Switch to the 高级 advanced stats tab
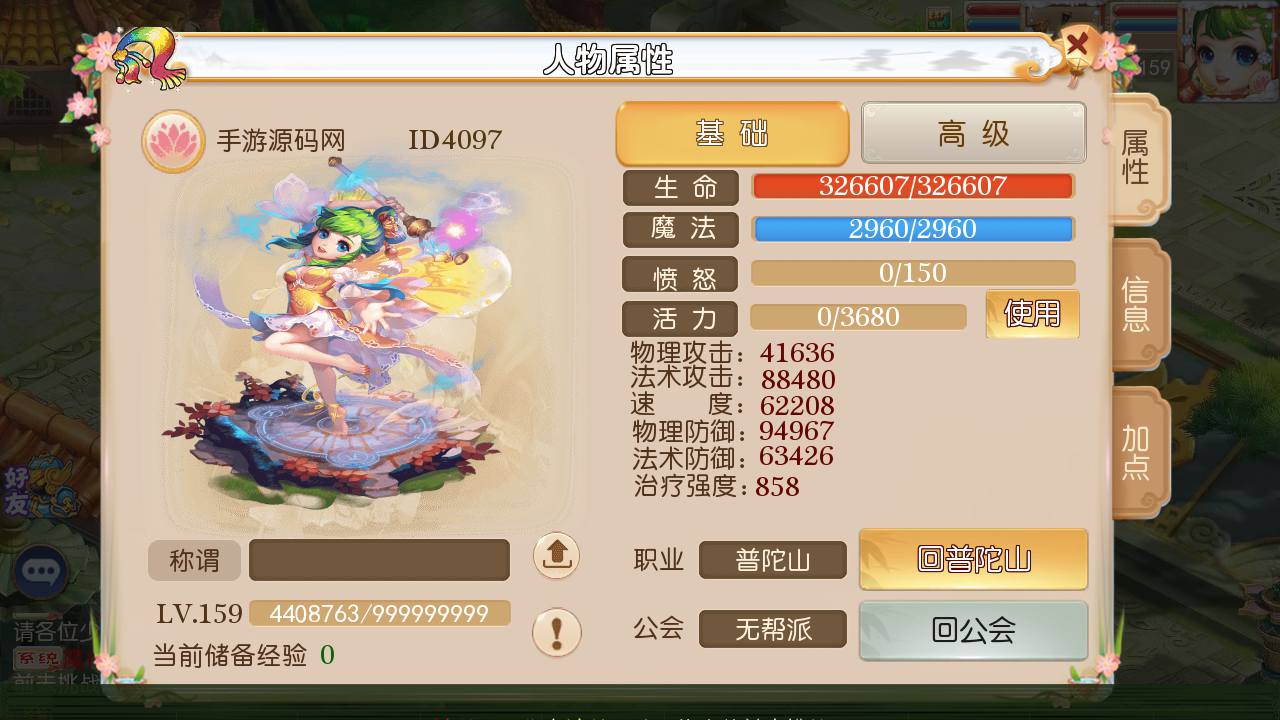1280x720 pixels. (974, 133)
